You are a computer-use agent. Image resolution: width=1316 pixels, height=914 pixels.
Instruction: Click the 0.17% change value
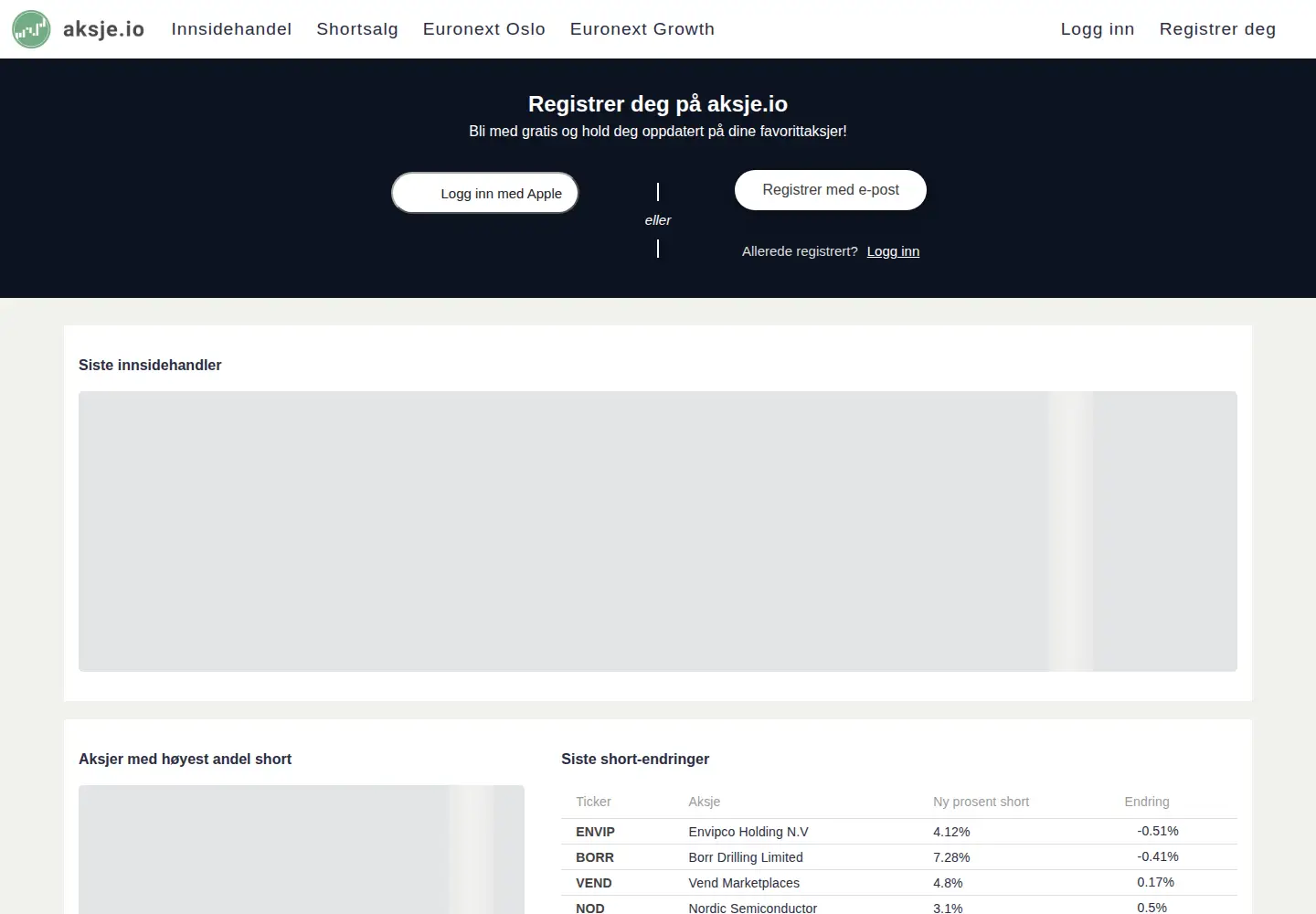pyautogui.click(x=1156, y=882)
